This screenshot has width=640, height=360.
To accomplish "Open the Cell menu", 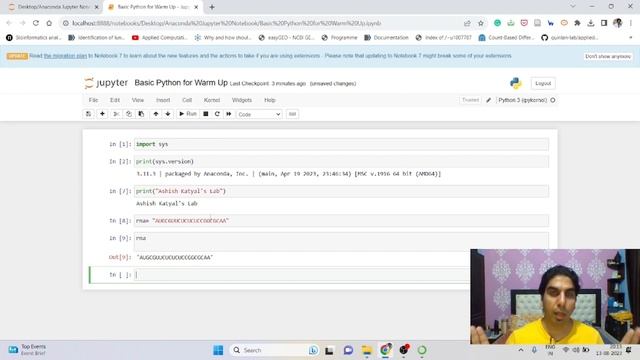I will [187, 100].
